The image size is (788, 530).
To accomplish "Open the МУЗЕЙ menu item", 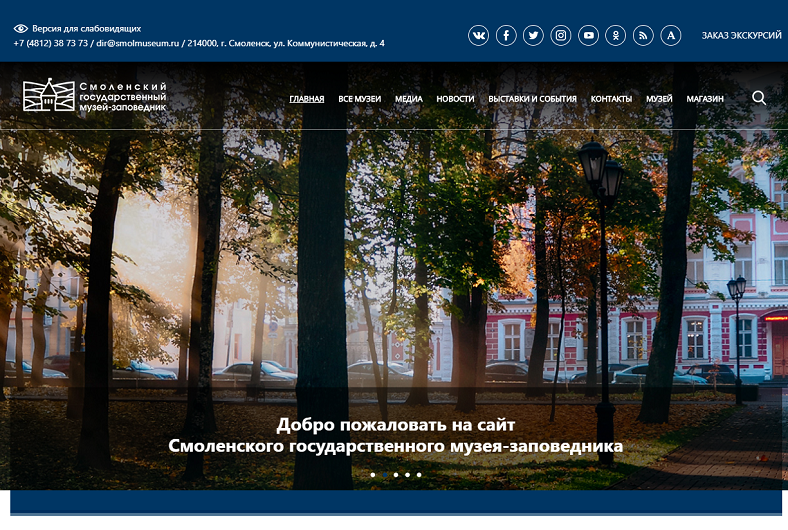I will pos(659,99).
